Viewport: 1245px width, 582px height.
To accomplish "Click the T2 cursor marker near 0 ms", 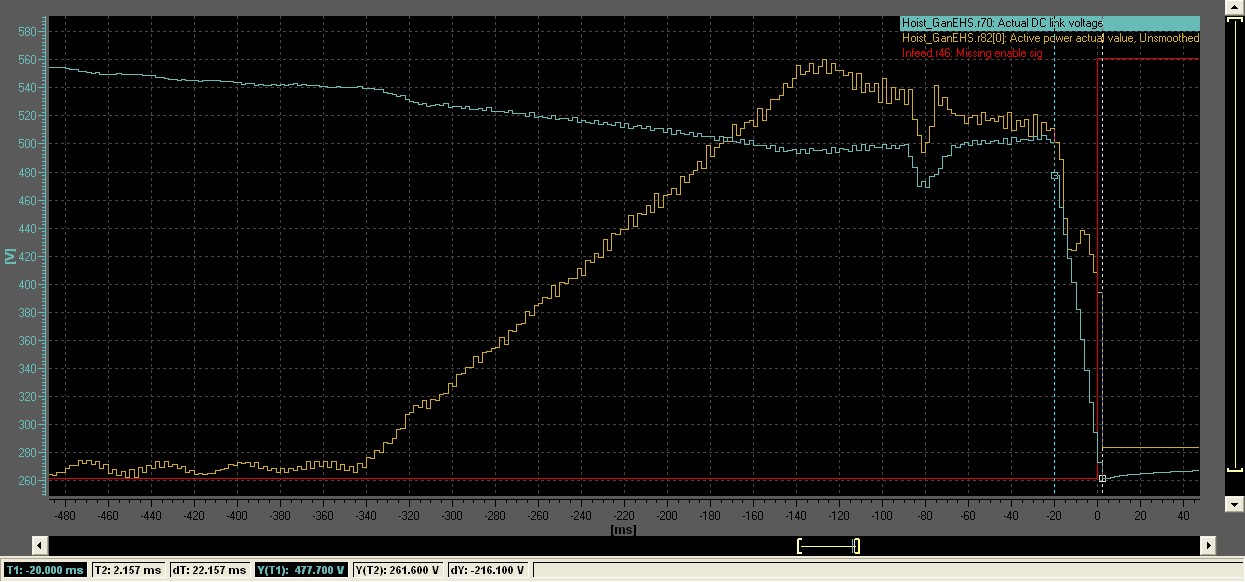I will tap(1102, 479).
